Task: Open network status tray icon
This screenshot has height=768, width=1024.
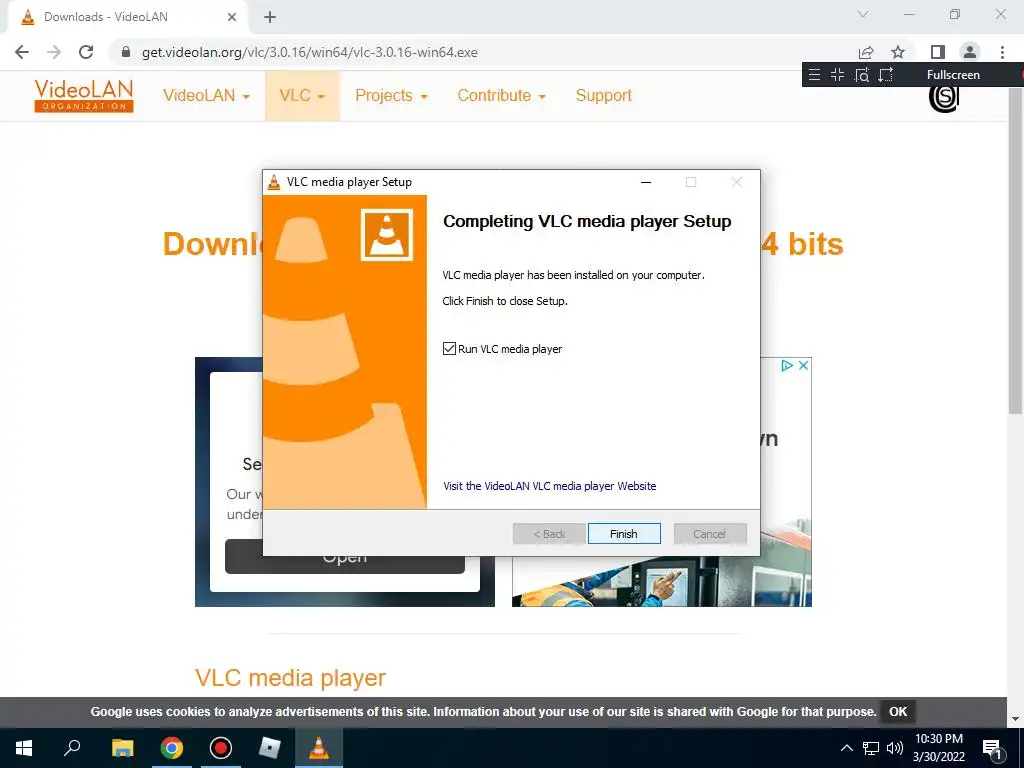Action: pyautogui.click(x=871, y=748)
